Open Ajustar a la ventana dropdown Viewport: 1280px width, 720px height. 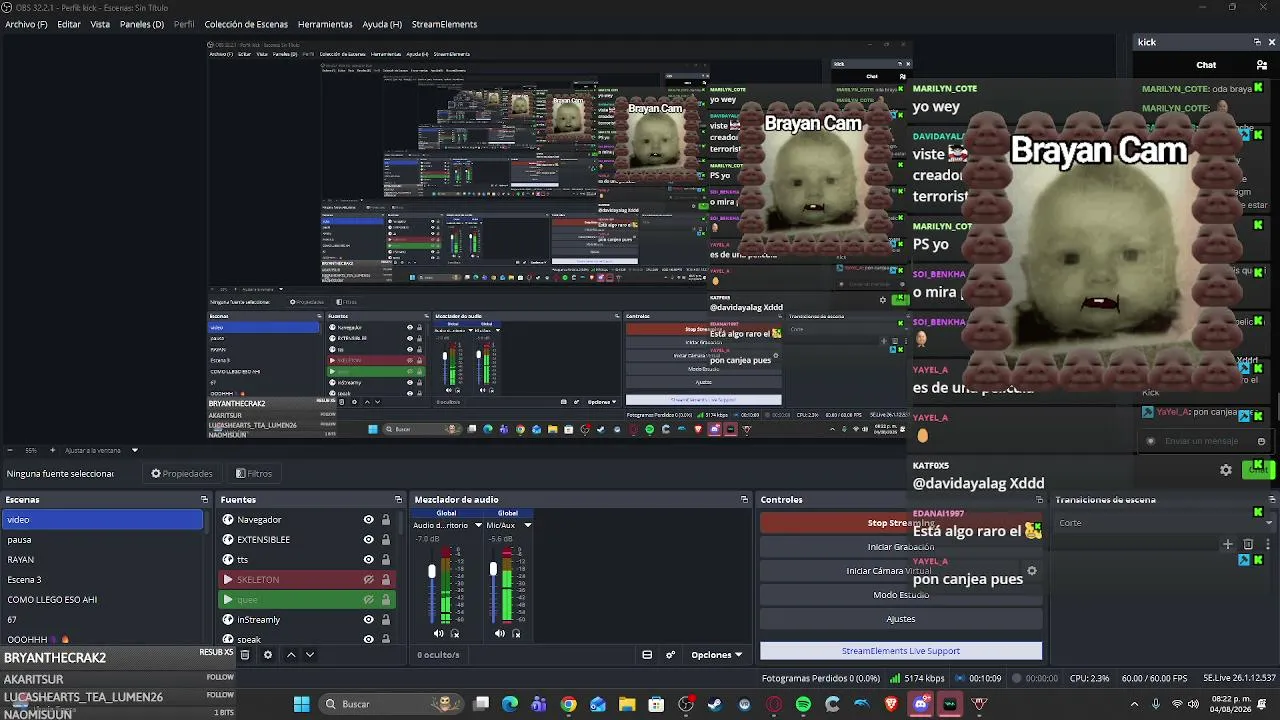click(x=102, y=450)
